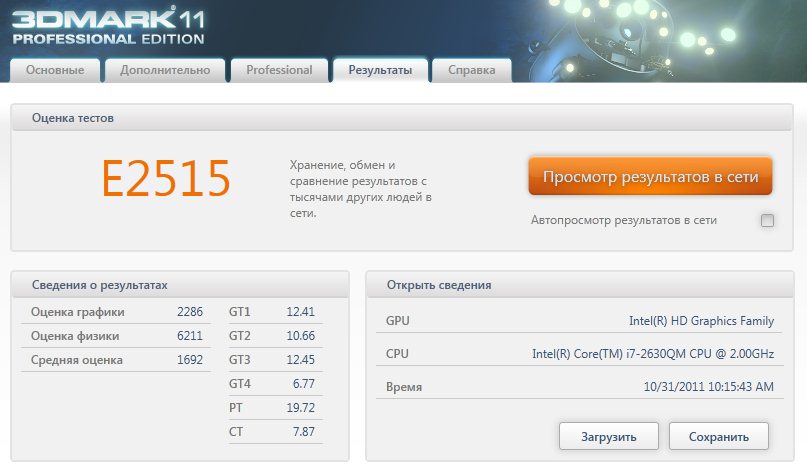The width and height of the screenshot is (807, 476).
Task: Click the GPU label
Action: coord(398,321)
